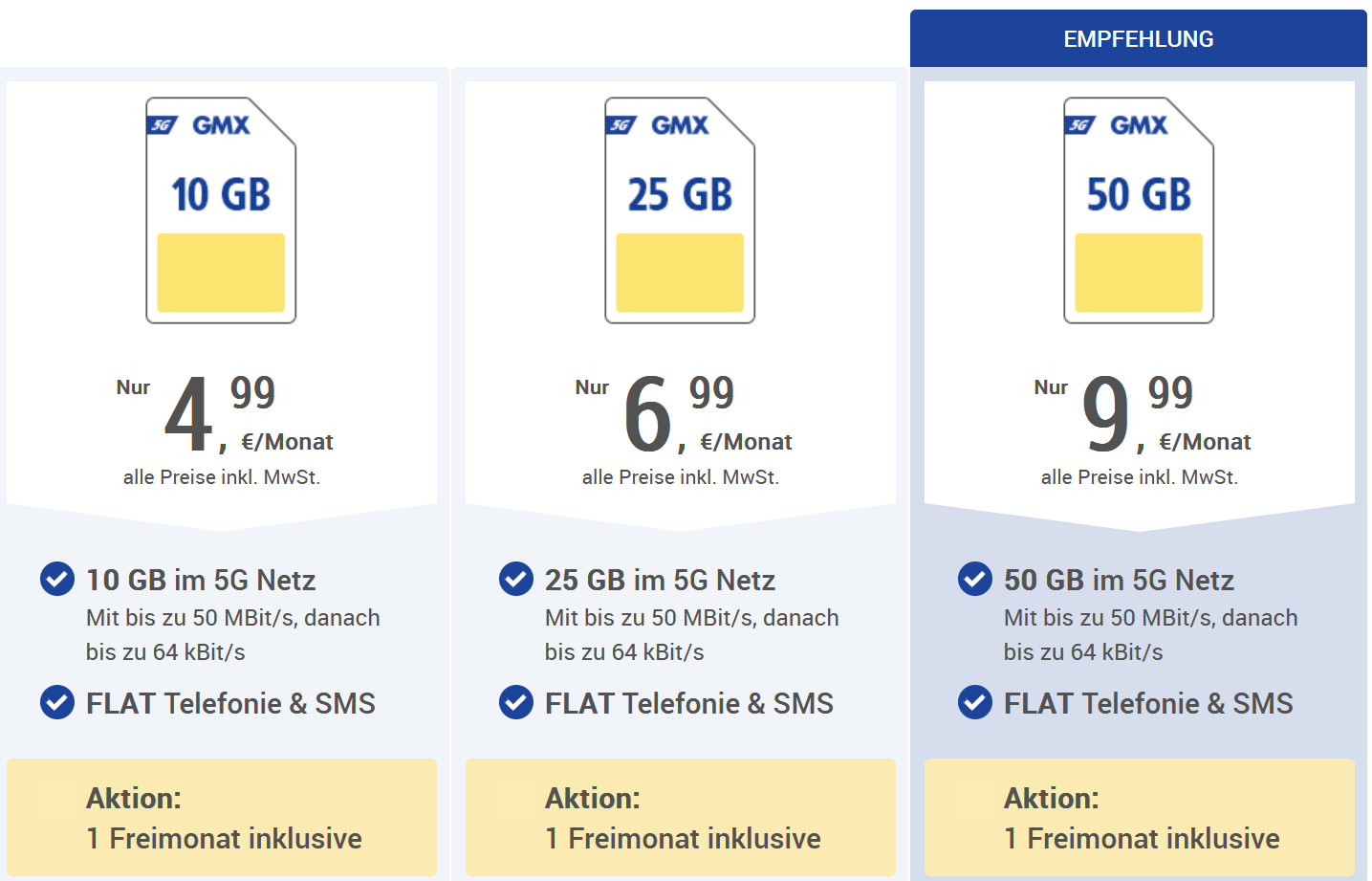The height and width of the screenshot is (881, 1372).
Task: Click the 5G badge on 50 GB SIM
Action: [x=1080, y=125]
